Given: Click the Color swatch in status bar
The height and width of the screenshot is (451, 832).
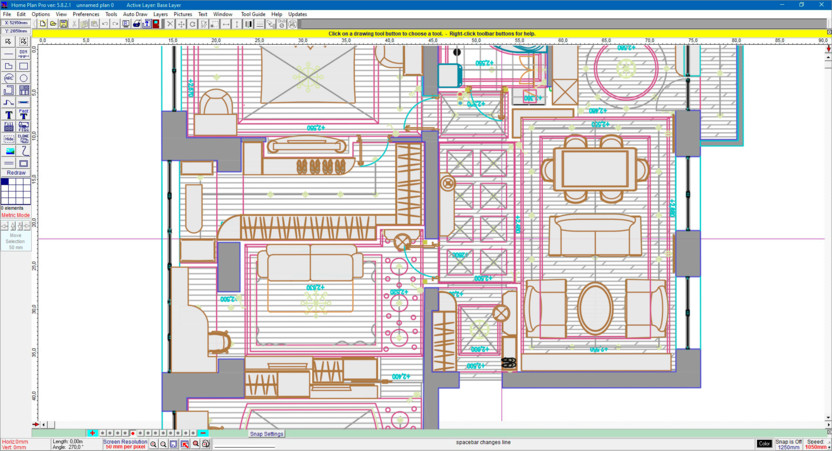Looking at the screenshot, I should (x=764, y=443).
